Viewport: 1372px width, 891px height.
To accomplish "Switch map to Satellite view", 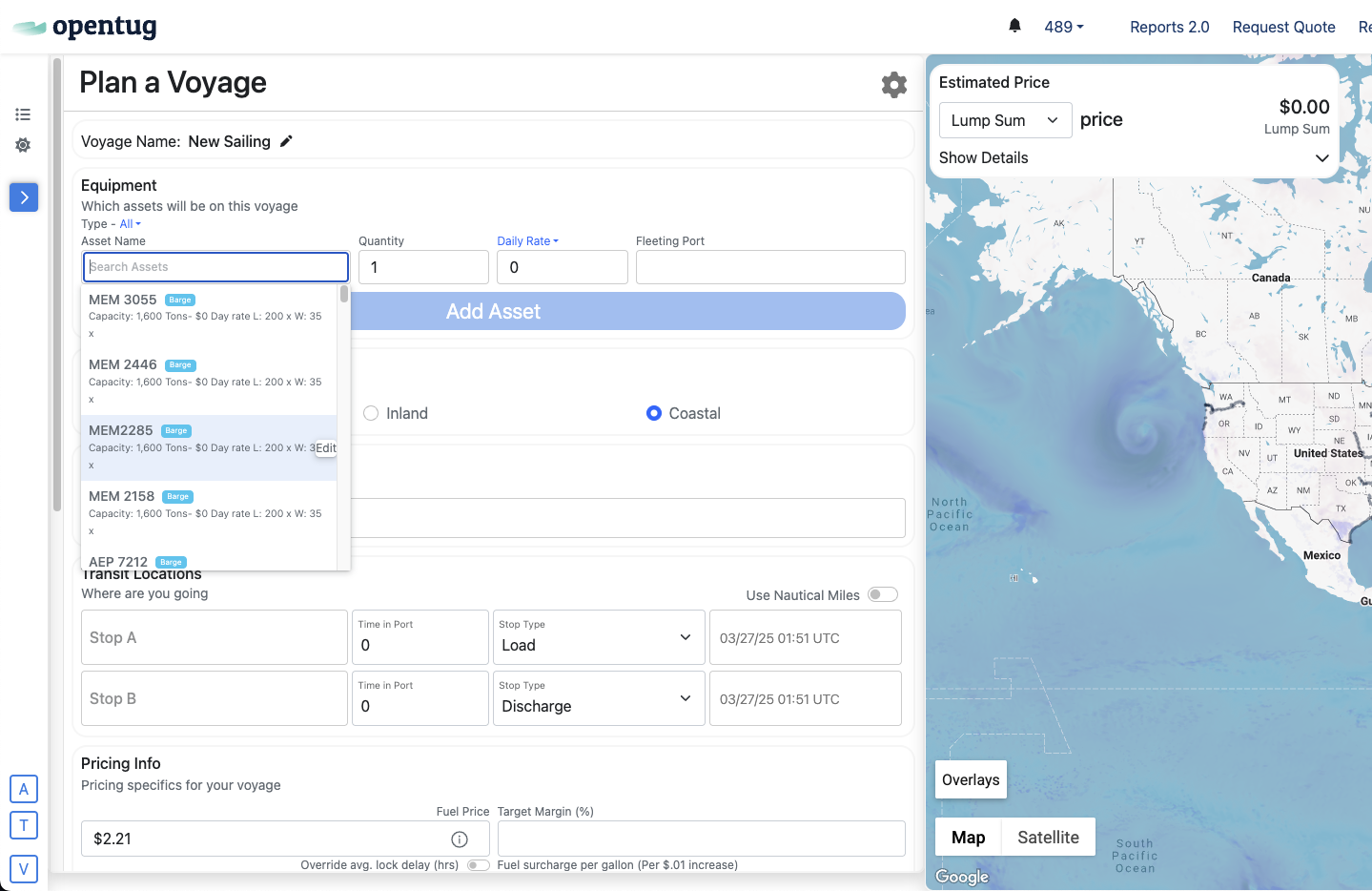I will tap(1048, 838).
